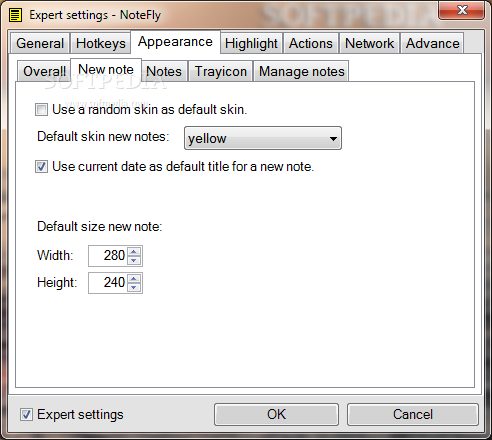
Task: Select the New note sub-tab
Action: tap(106, 70)
